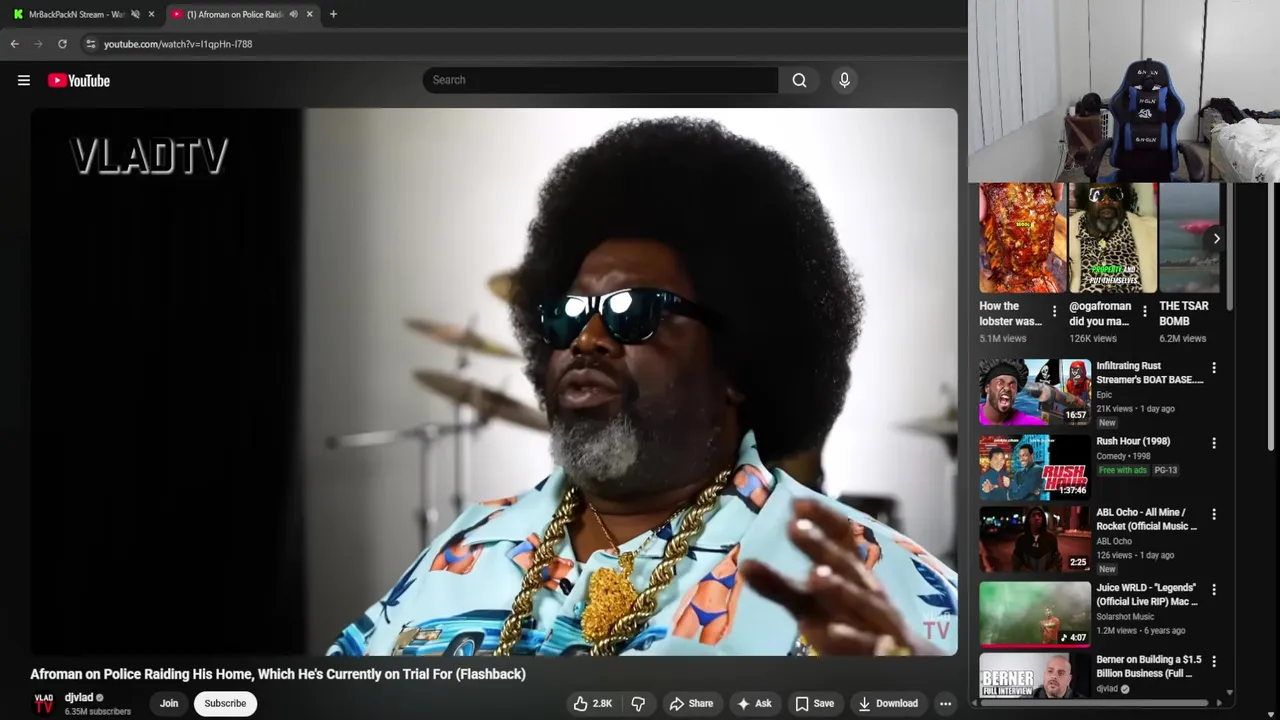This screenshot has height=720, width=1280.
Task: Download the video
Action: pos(888,704)
